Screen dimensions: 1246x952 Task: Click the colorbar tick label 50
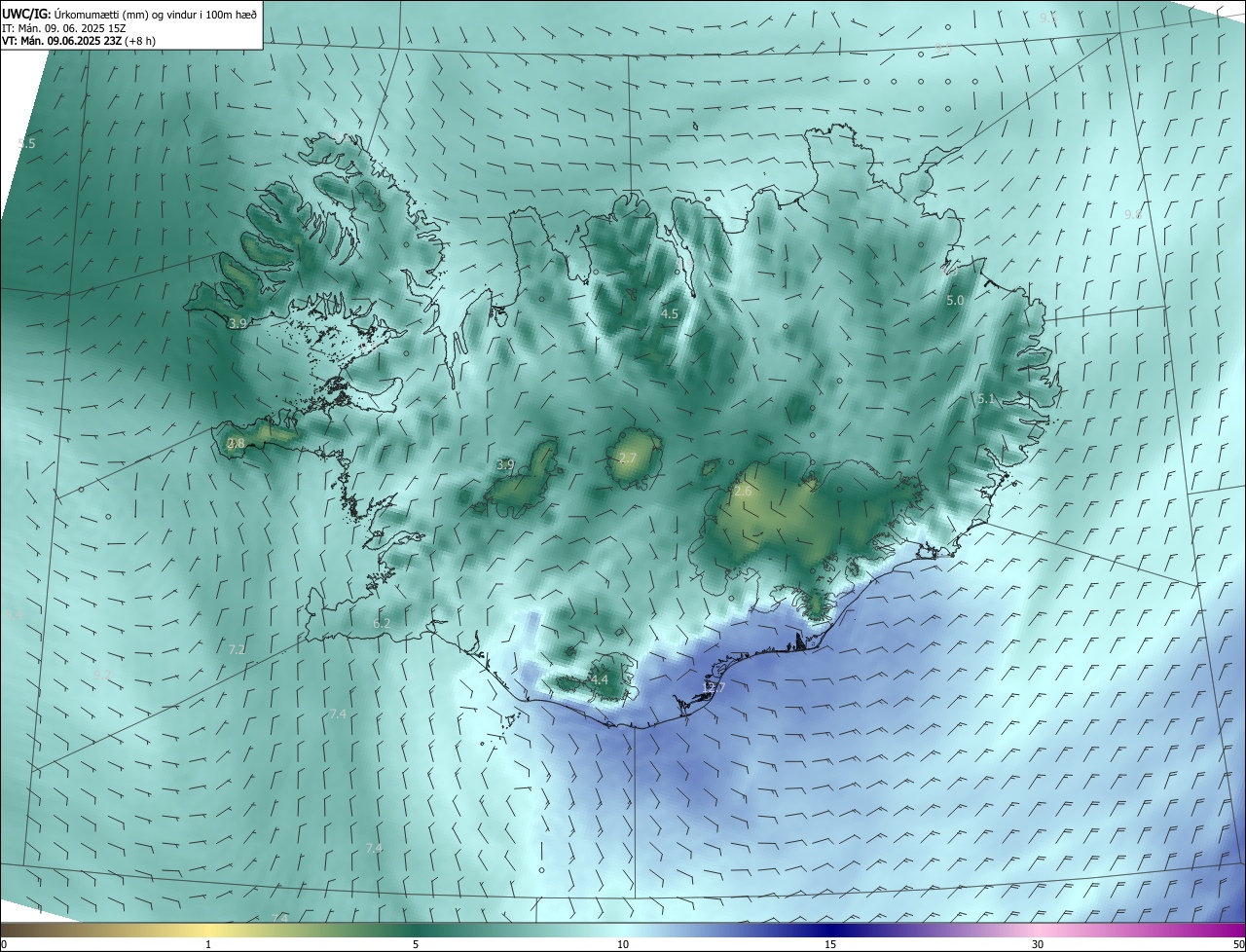pyautogui.click(x=1238, y=944)
